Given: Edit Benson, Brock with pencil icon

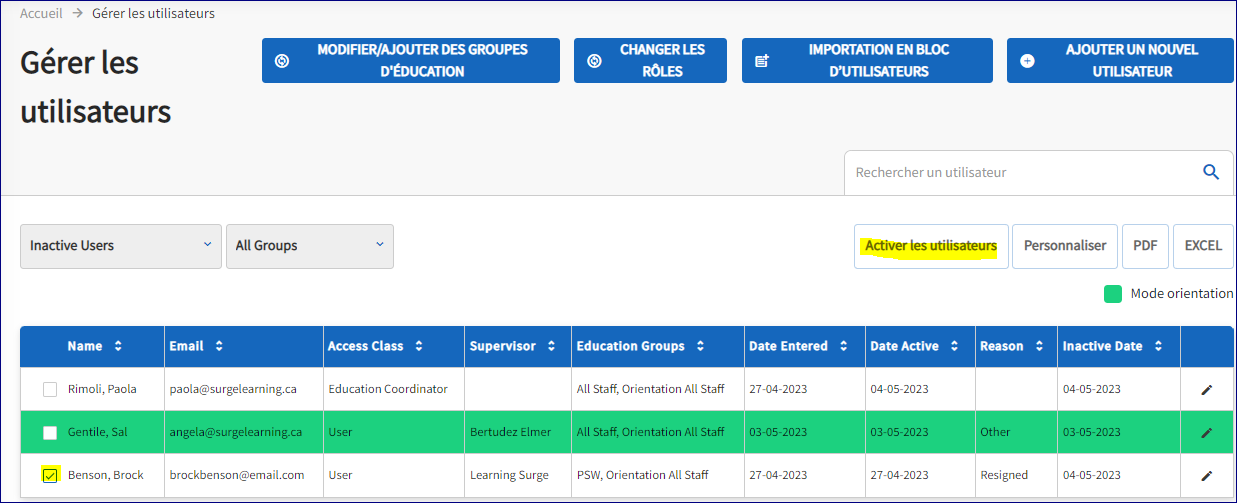Looking at the screenshot, I should [1207, 475].
